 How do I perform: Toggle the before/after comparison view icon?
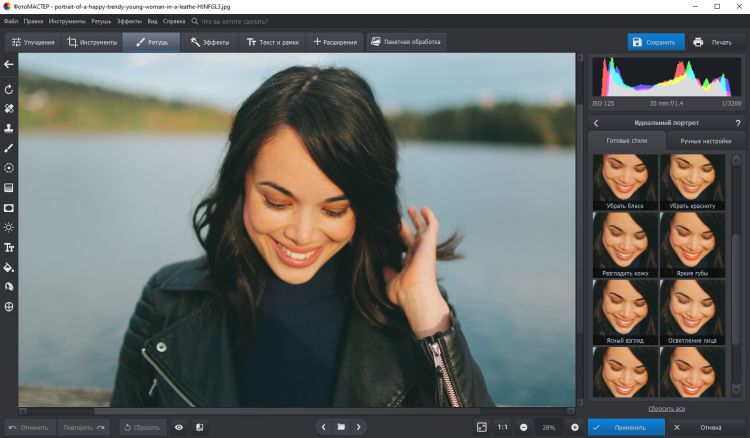tap(200, 427)
